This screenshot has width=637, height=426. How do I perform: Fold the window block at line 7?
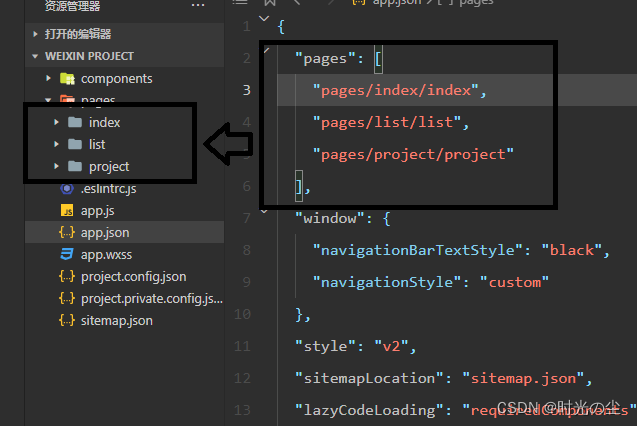pyautogui.click(x=264, y=212)
